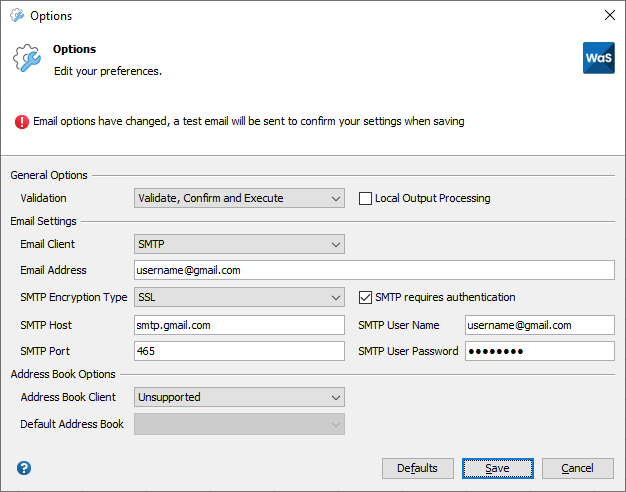Focus the SMTP Host field
The width and height of the screenshot is (626, 492).
pos(239,325)
